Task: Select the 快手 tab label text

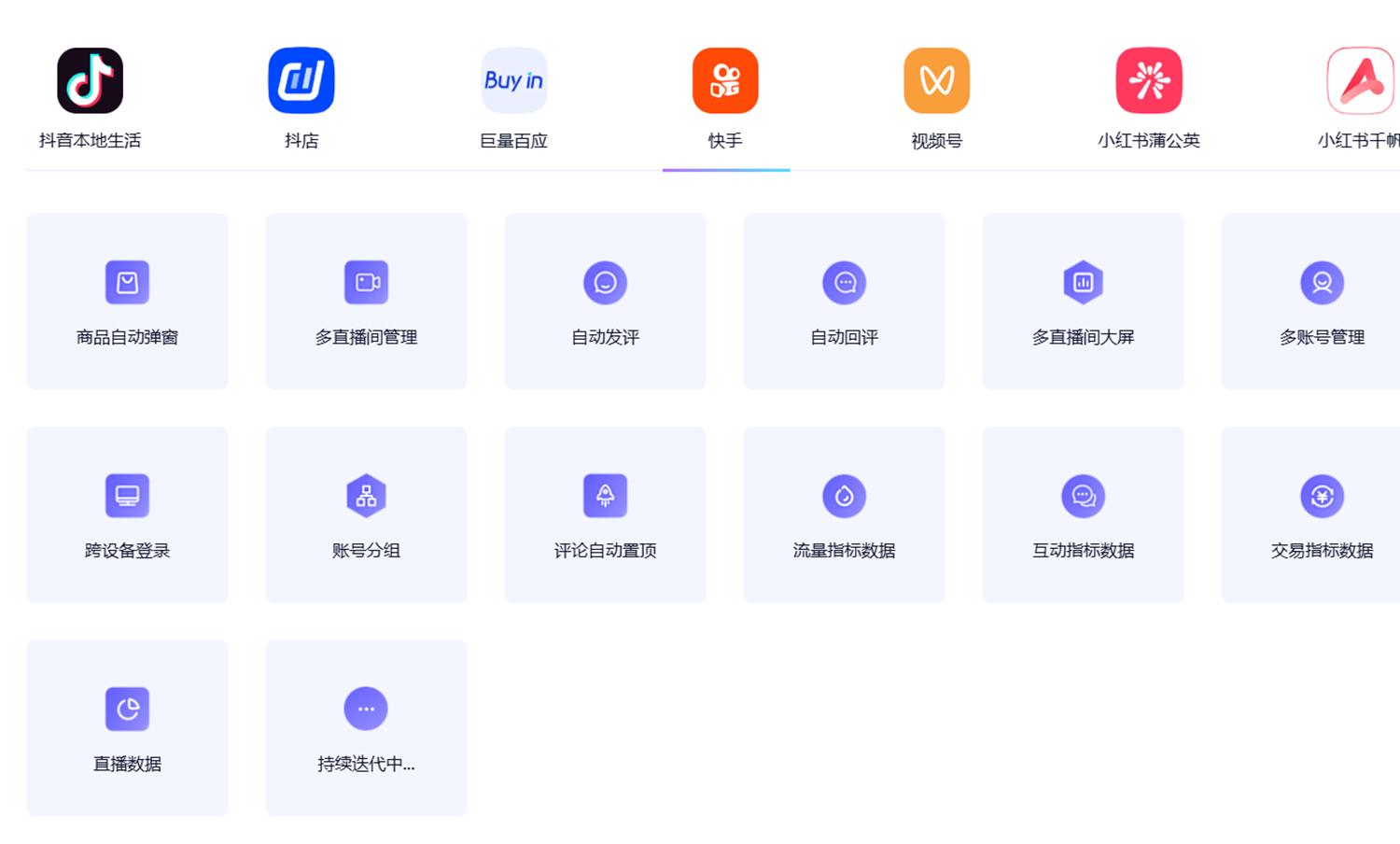Action: coord(725,141)
